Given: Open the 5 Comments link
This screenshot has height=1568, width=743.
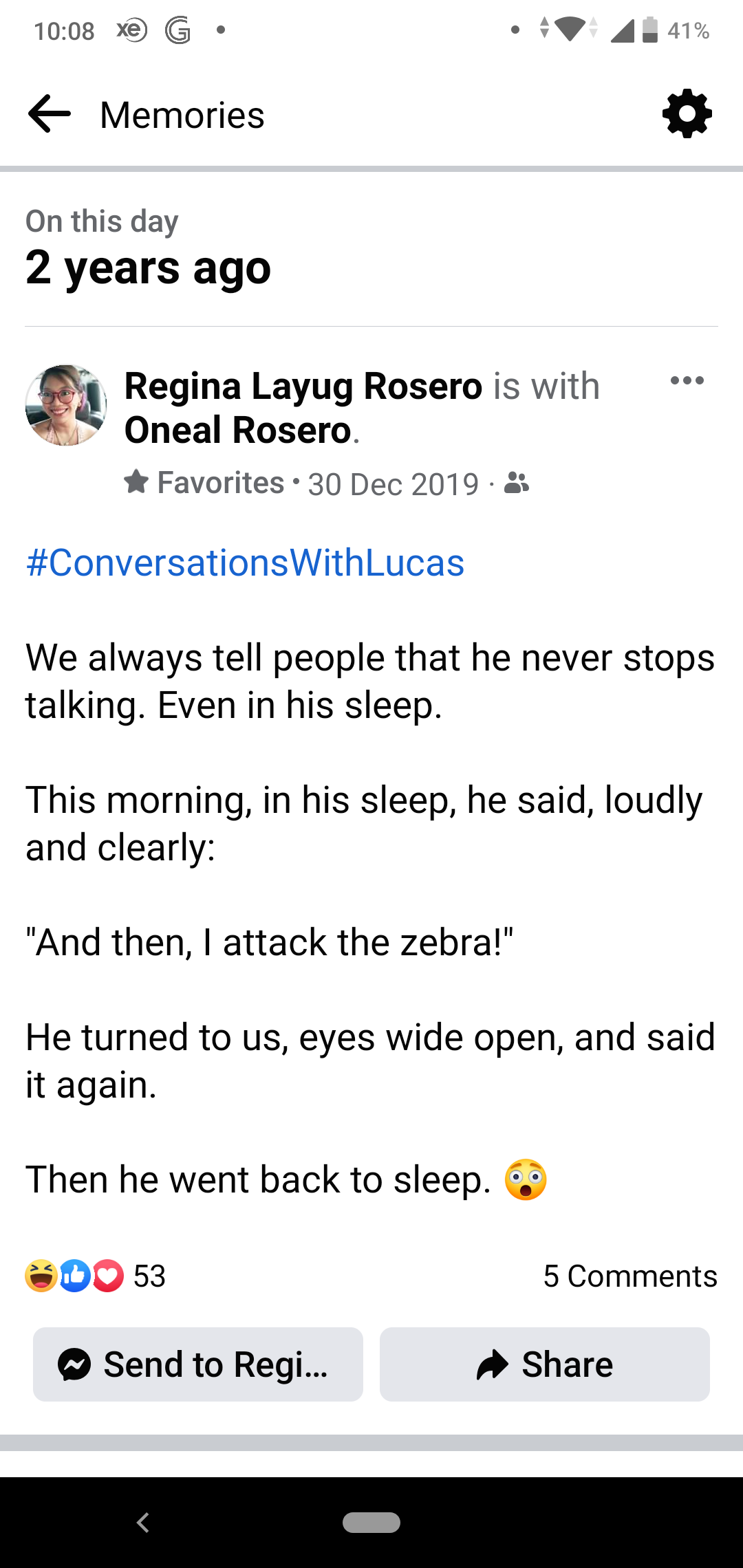Looking at the screenshot, I should [x=629, y=1276].
